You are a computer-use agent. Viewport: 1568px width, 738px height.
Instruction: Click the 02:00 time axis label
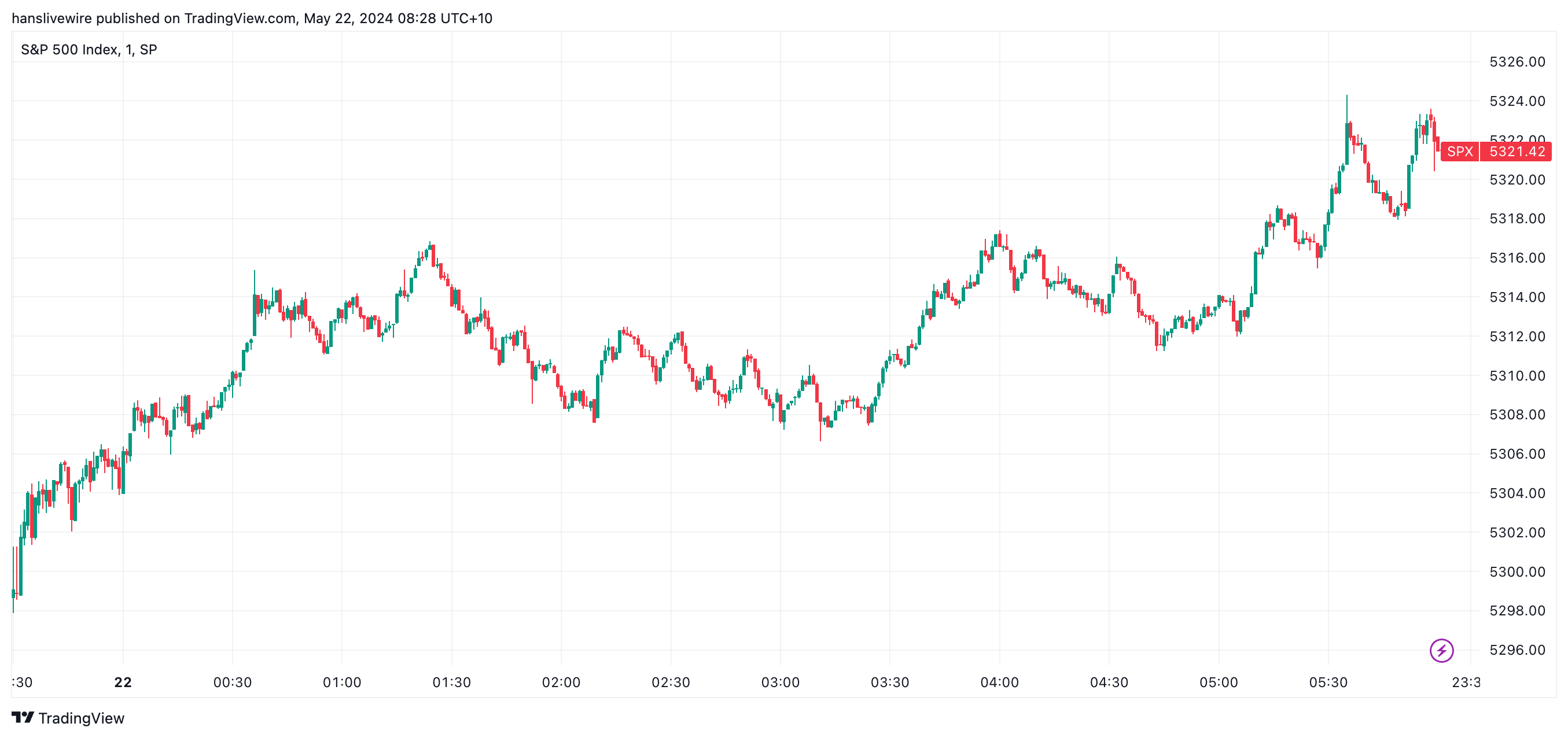point(561,682)
